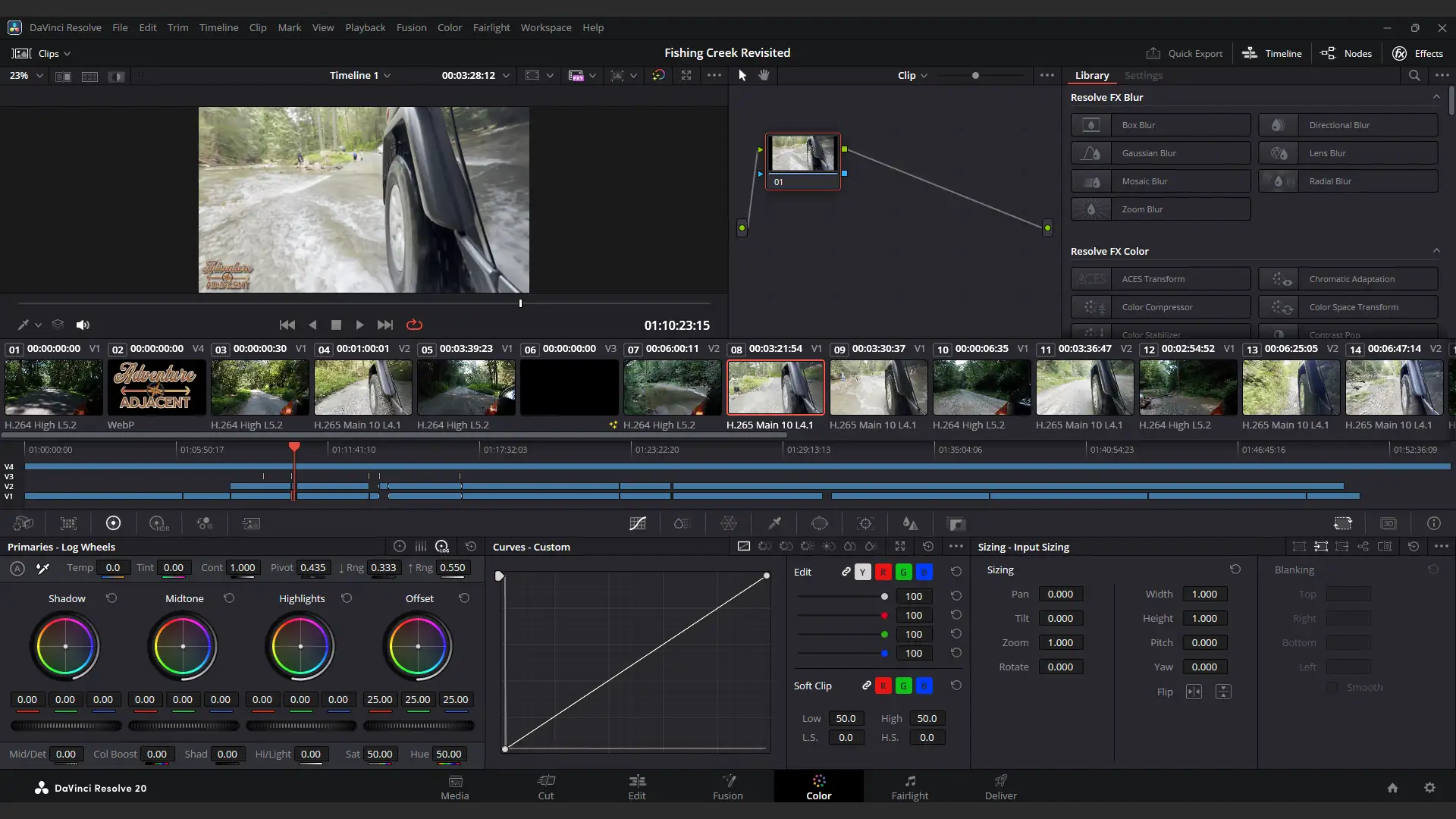Open the Tracker palette

tap(866, 523)
